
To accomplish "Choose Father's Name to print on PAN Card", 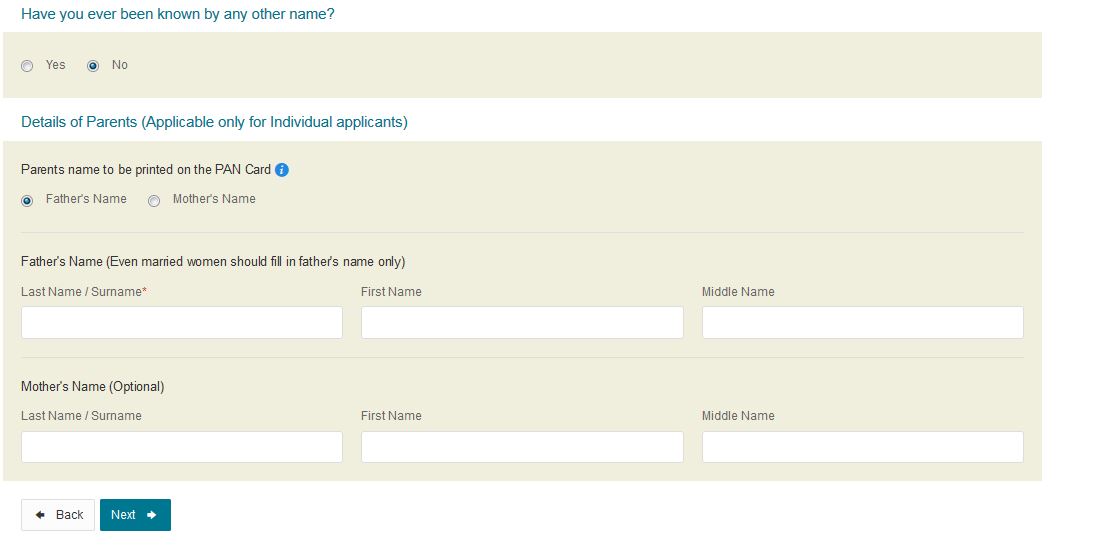I will coord(28,200).
